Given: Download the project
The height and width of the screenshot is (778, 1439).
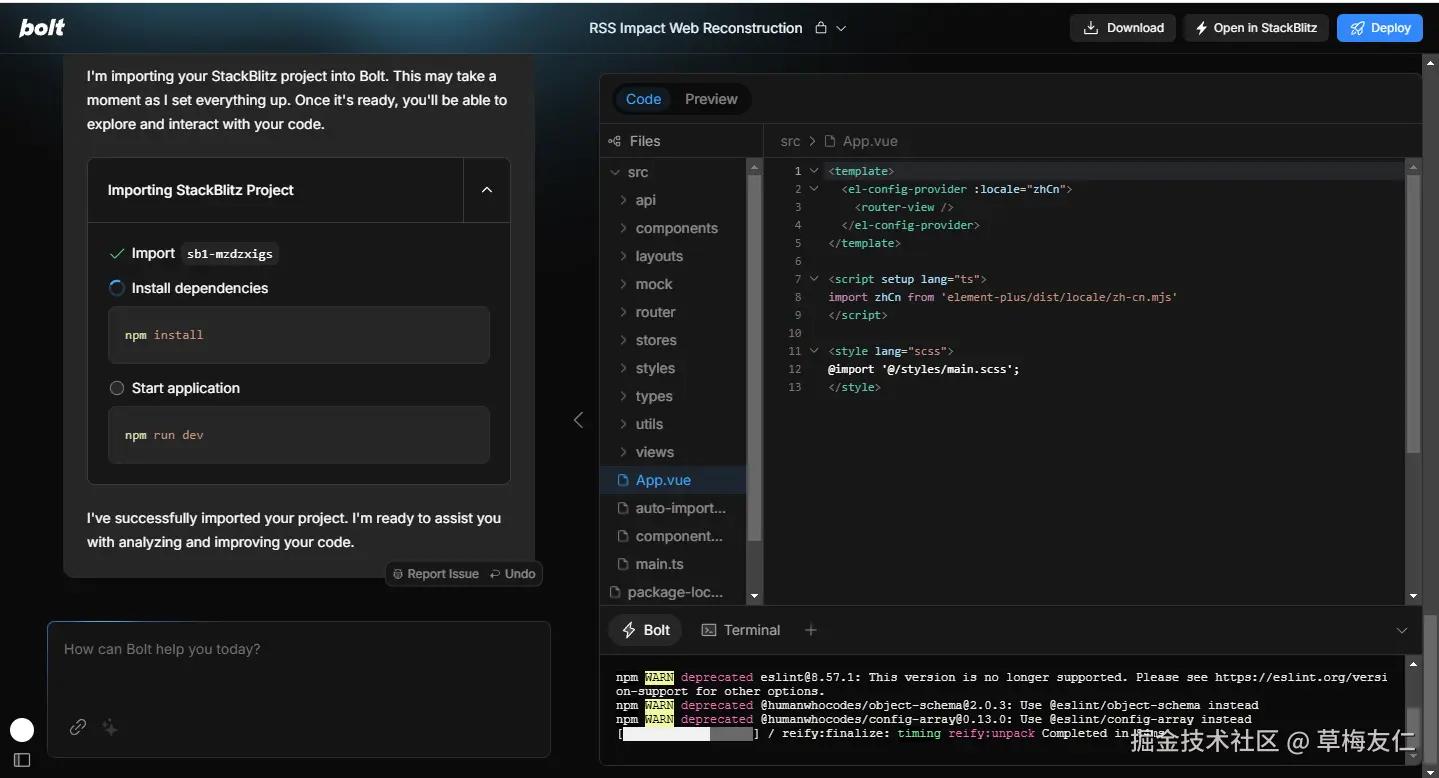Looking at the screenshot, I should click(1123, 28).
